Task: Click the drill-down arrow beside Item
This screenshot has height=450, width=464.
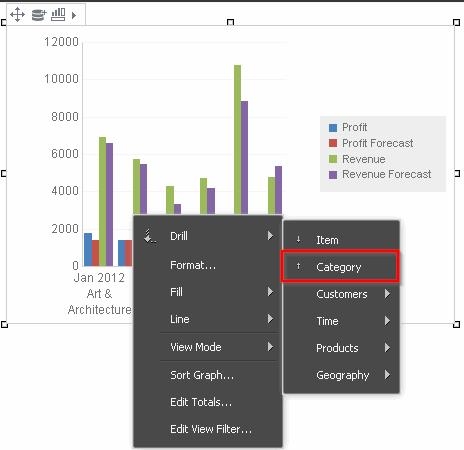Action: [299, 239]
